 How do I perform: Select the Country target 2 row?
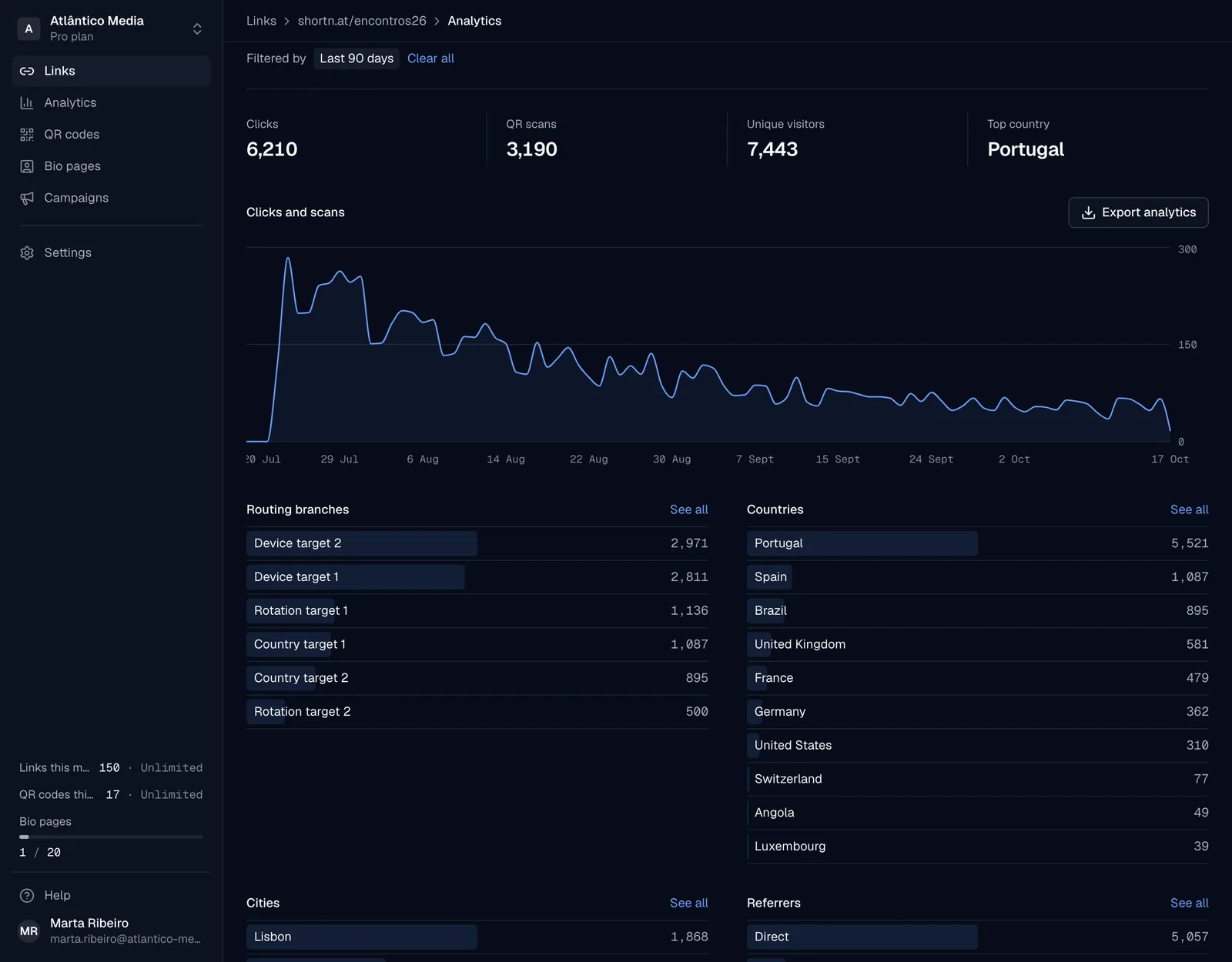click(x=477, y=678)
